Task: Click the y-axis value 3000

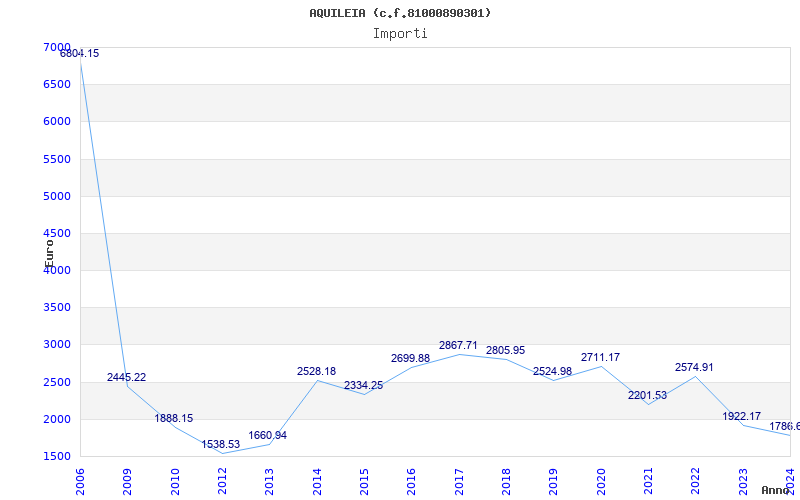Action: pos(57,344)
